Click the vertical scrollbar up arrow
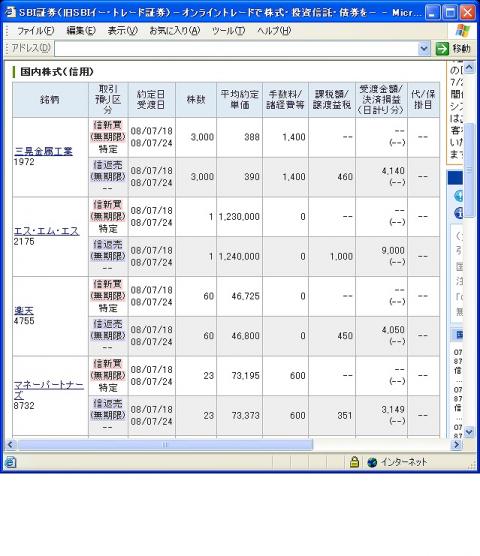 [469, 67]
